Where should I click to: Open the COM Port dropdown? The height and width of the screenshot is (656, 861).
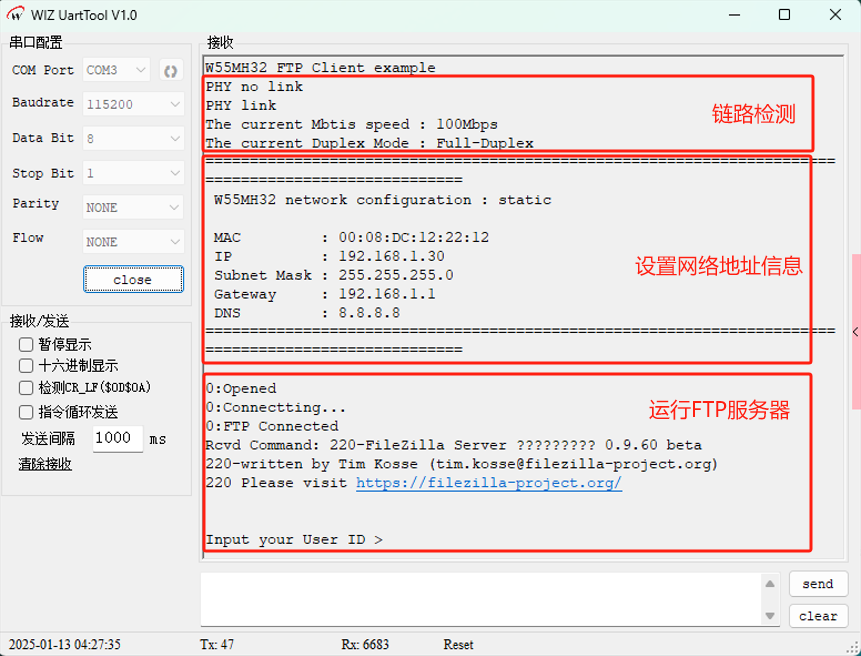tap(116, 71)
